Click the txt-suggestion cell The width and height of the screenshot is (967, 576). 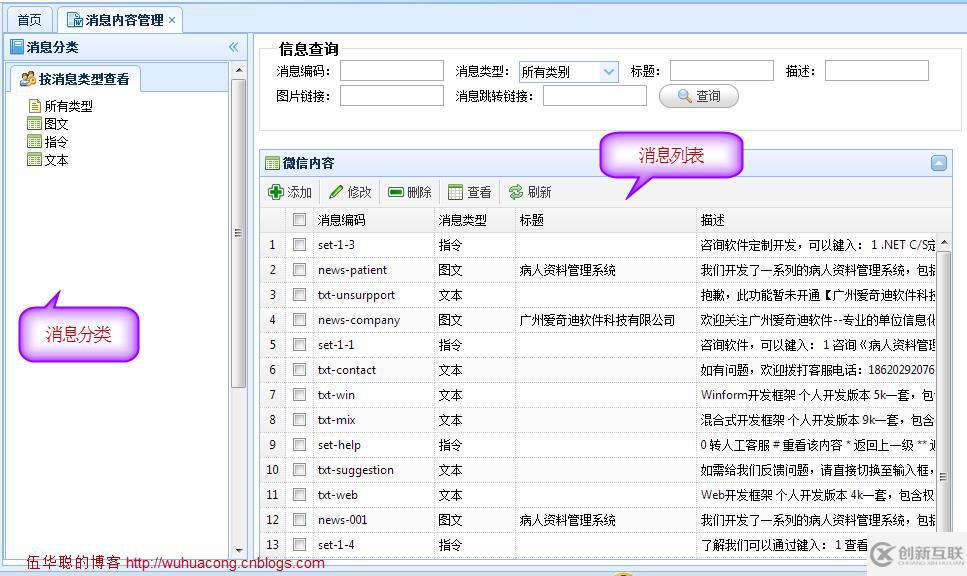coord(374,470)
